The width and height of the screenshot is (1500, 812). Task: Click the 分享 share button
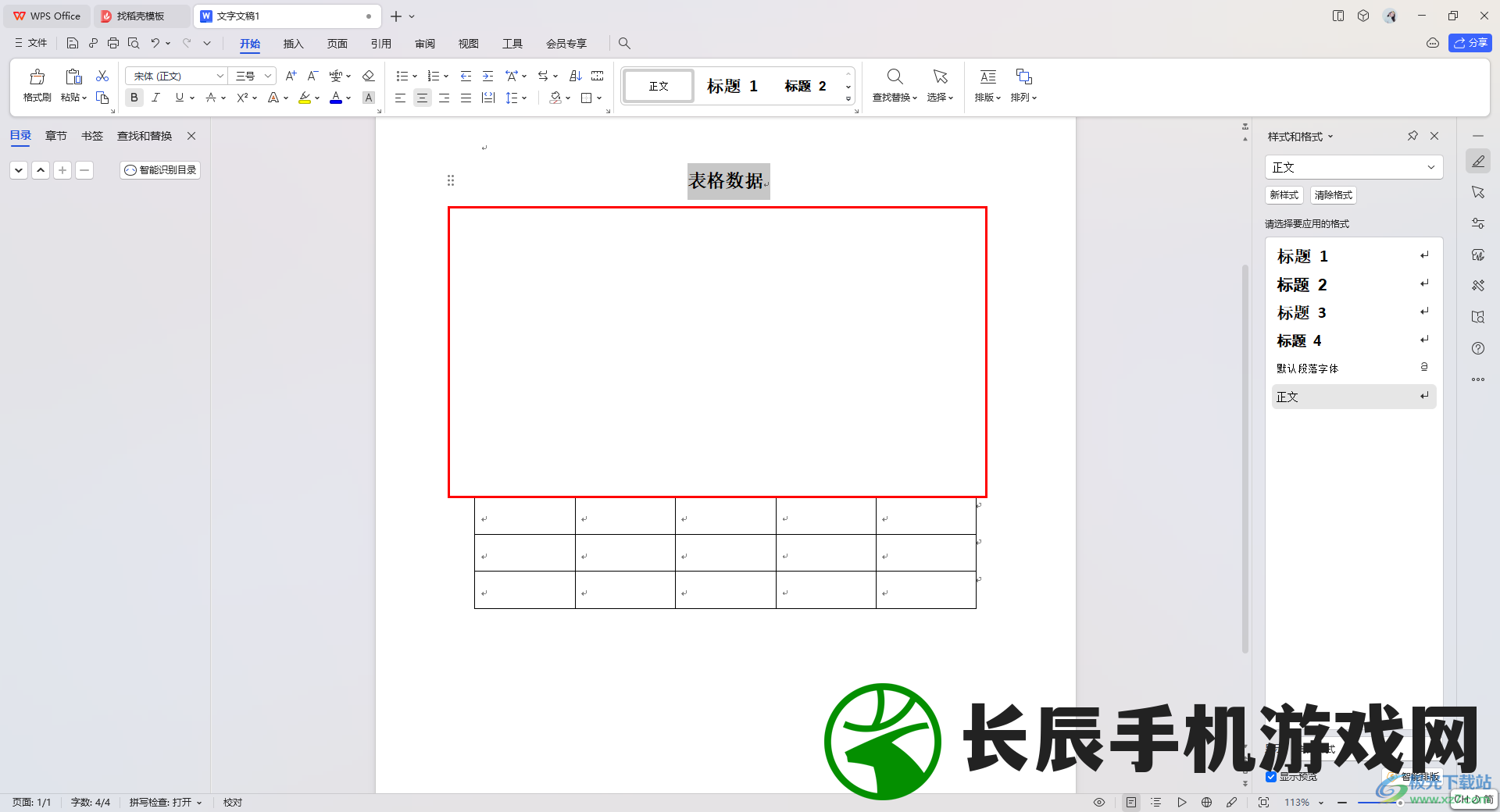coord(1470,43)
